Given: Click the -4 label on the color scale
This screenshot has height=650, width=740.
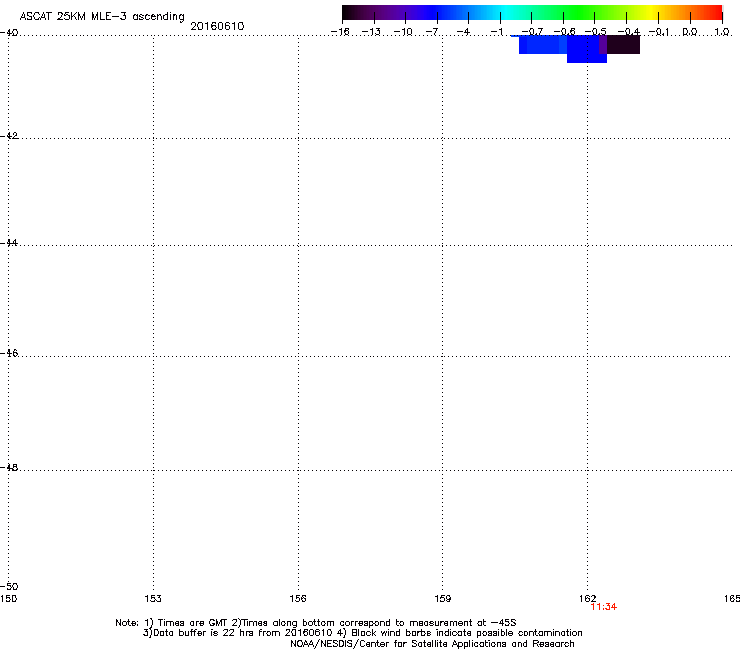Looking at the screenshot, I should click(x=463, y=32).
